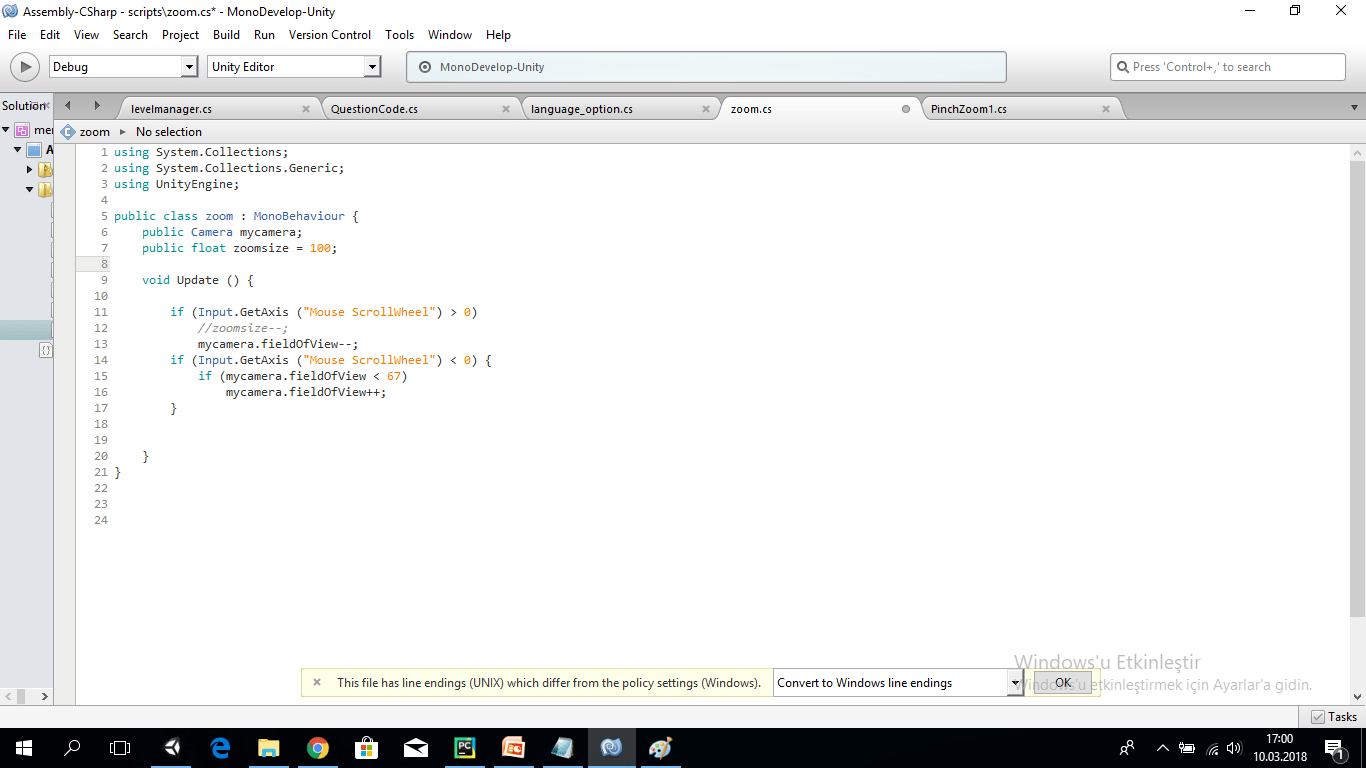Viewport: 1366px width, 768px height.
Task: Dismiss the line endings notification with the X
Action: 317,682
